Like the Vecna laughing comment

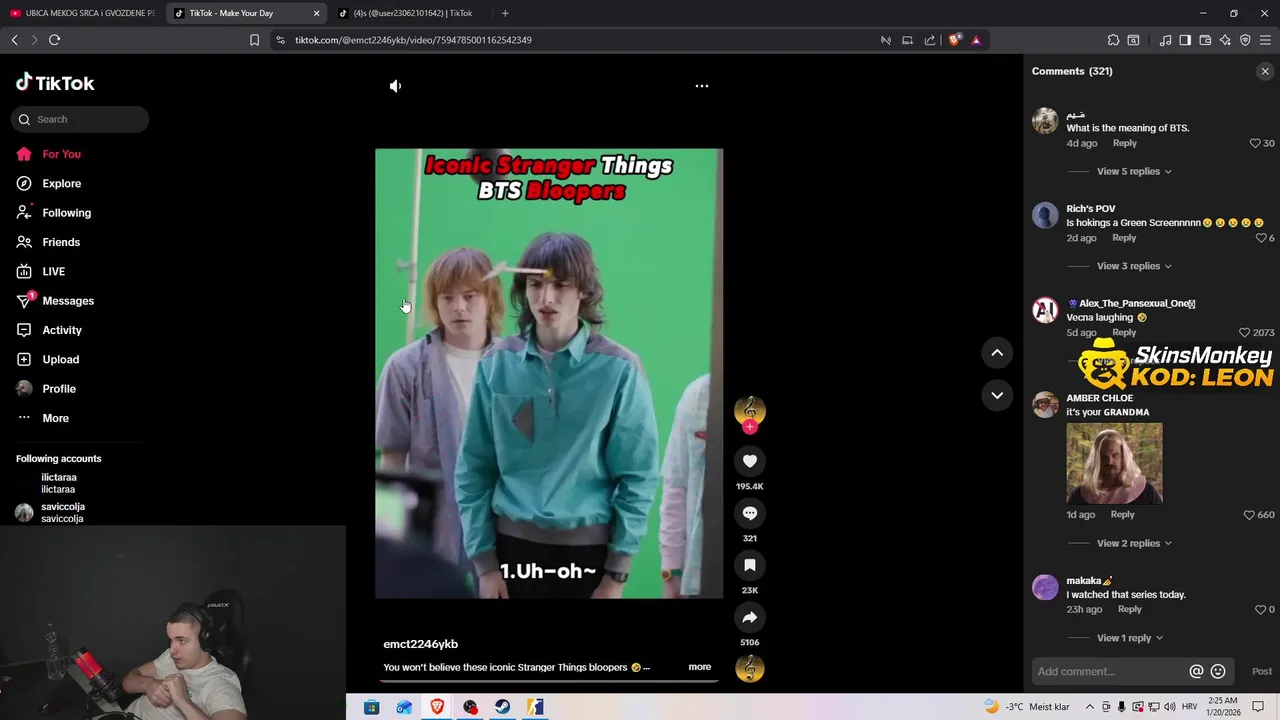point(1244,332)
